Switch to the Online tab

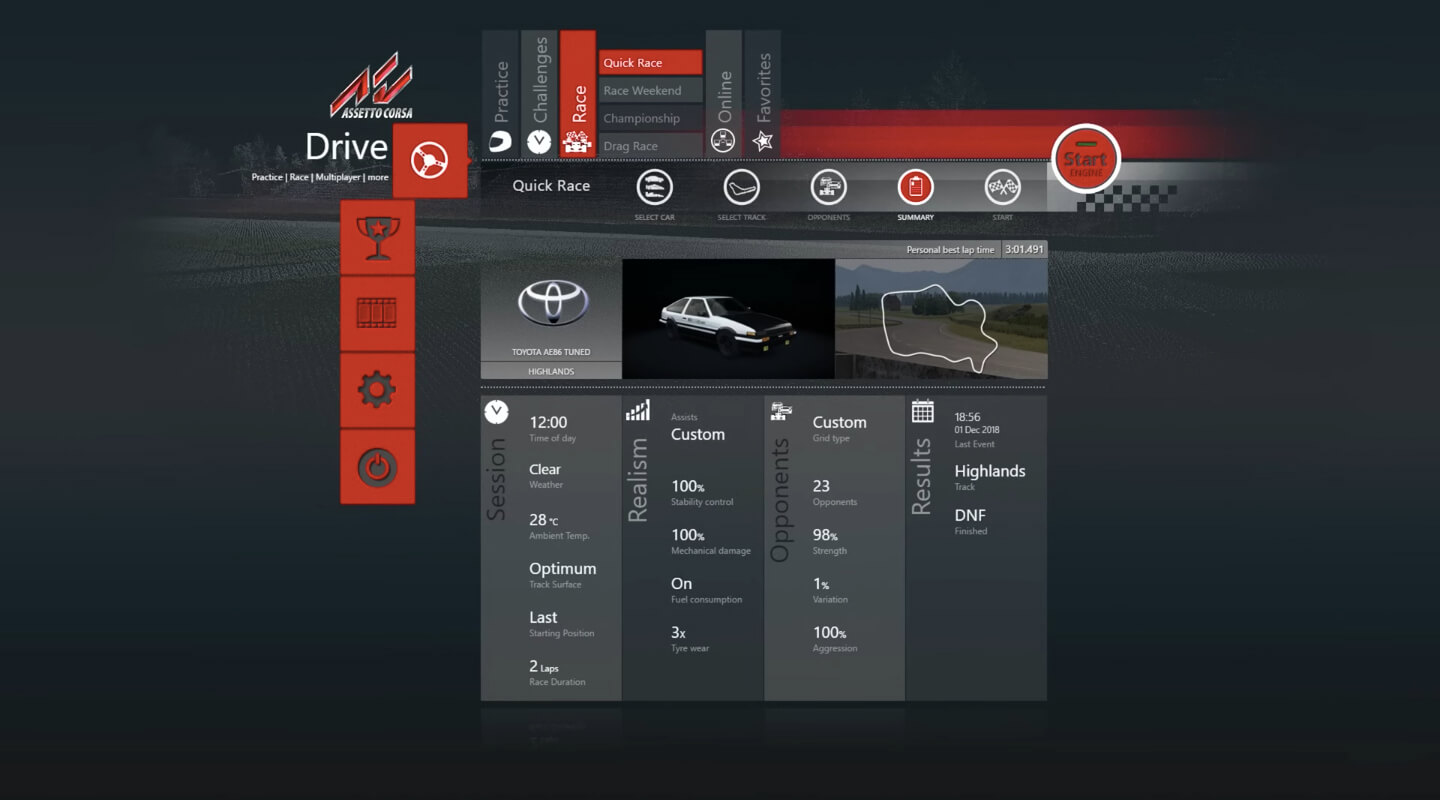tap(724, 94)
